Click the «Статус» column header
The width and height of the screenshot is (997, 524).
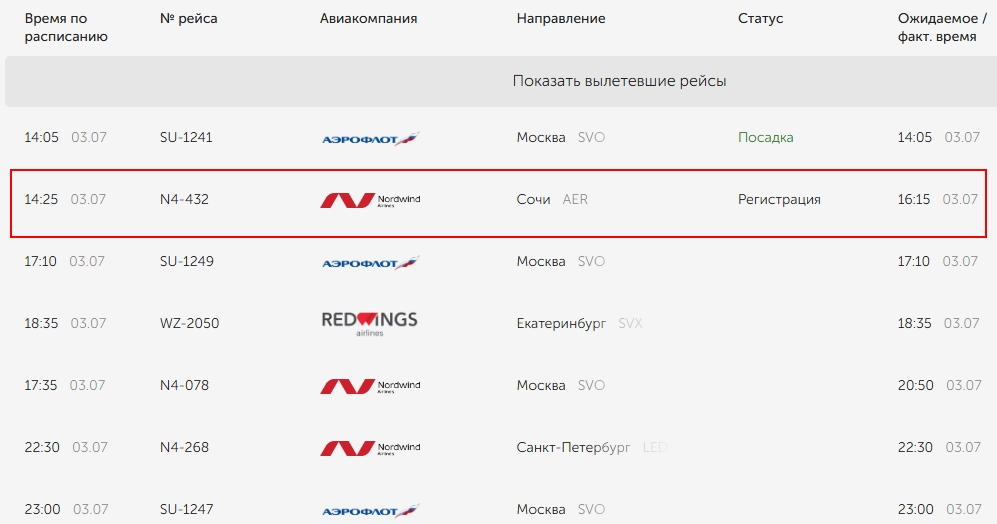760,18
